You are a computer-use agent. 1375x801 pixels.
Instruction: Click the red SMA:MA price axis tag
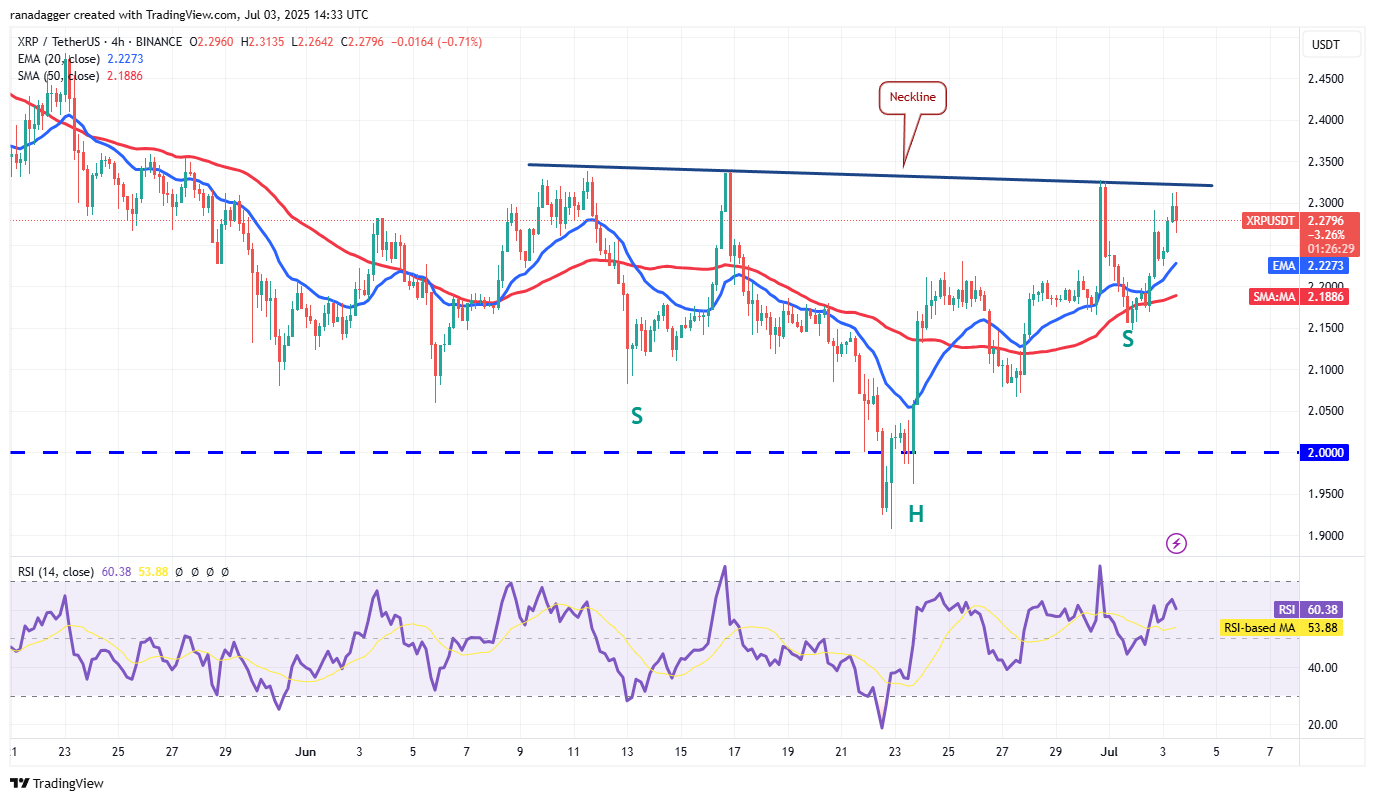point(1274,297)
